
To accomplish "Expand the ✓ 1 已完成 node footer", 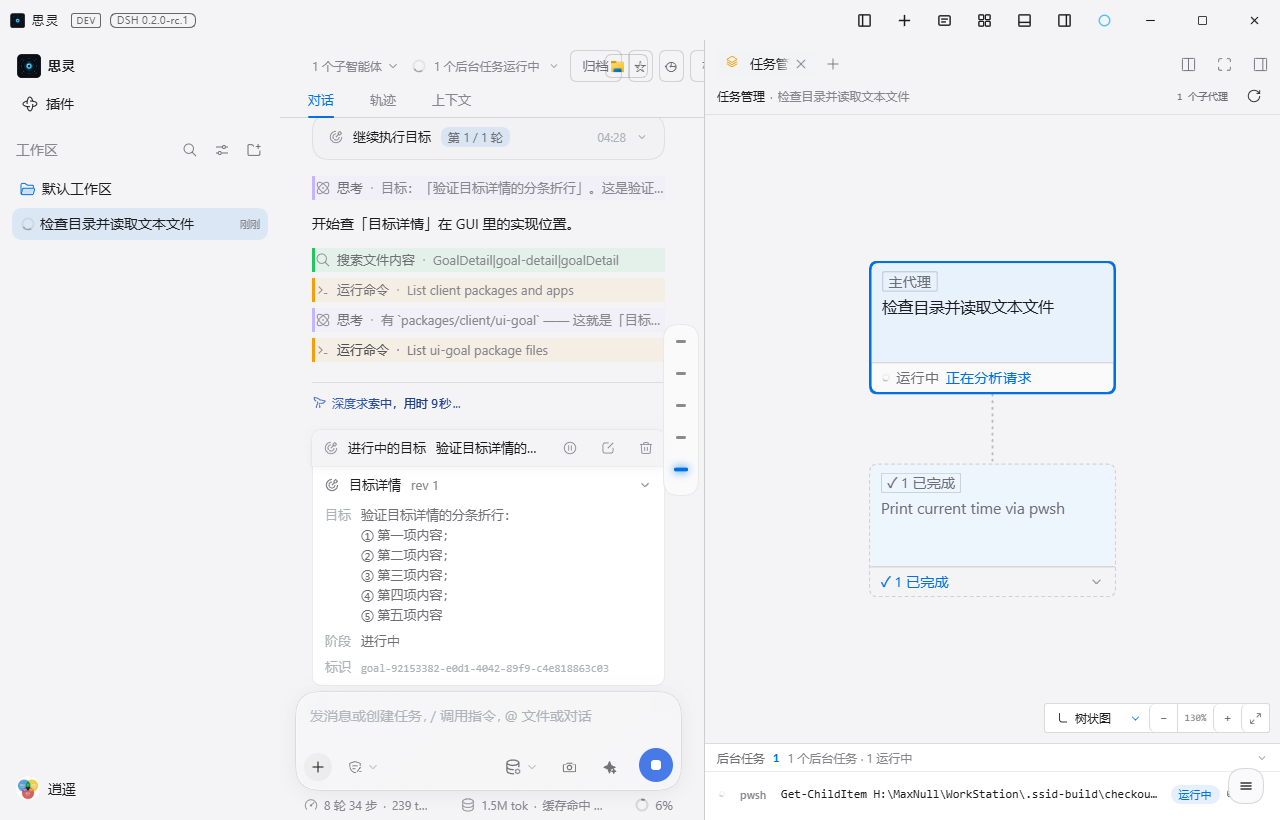I will click(x=992, y=582).
